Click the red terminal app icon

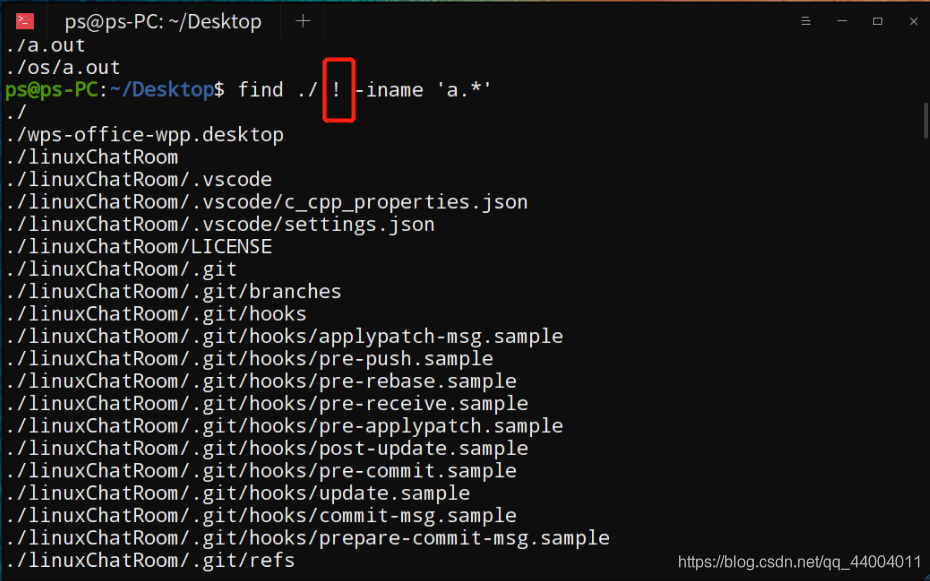(x=25, y=21)
